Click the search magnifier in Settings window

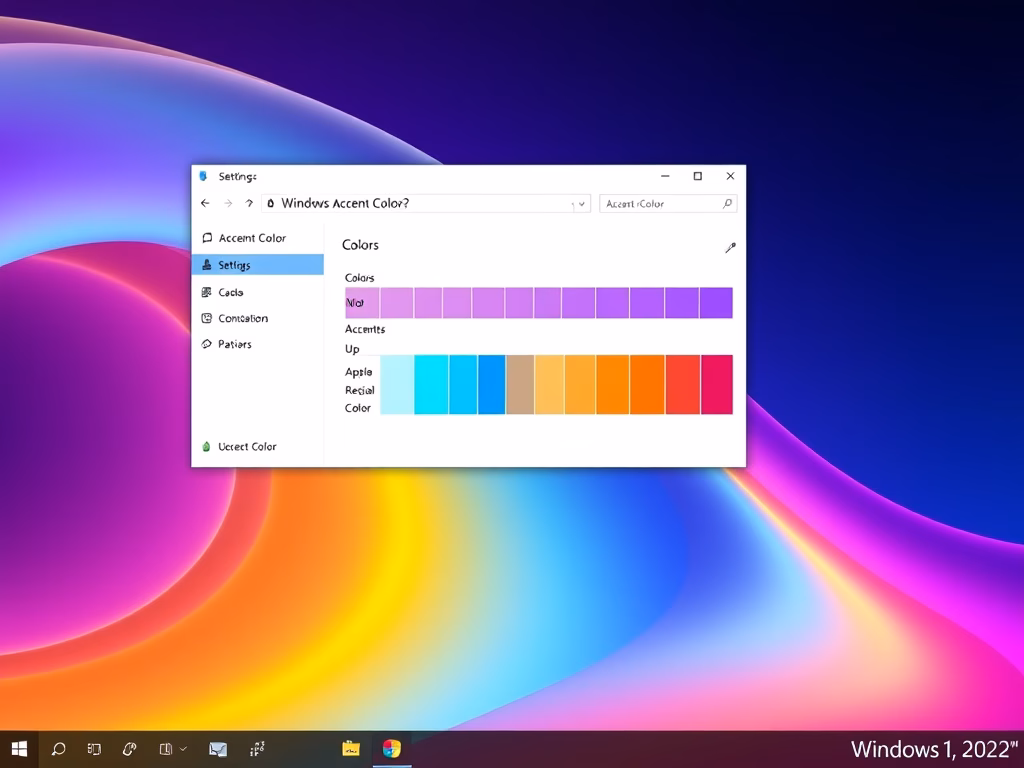[x=727, y=204]
